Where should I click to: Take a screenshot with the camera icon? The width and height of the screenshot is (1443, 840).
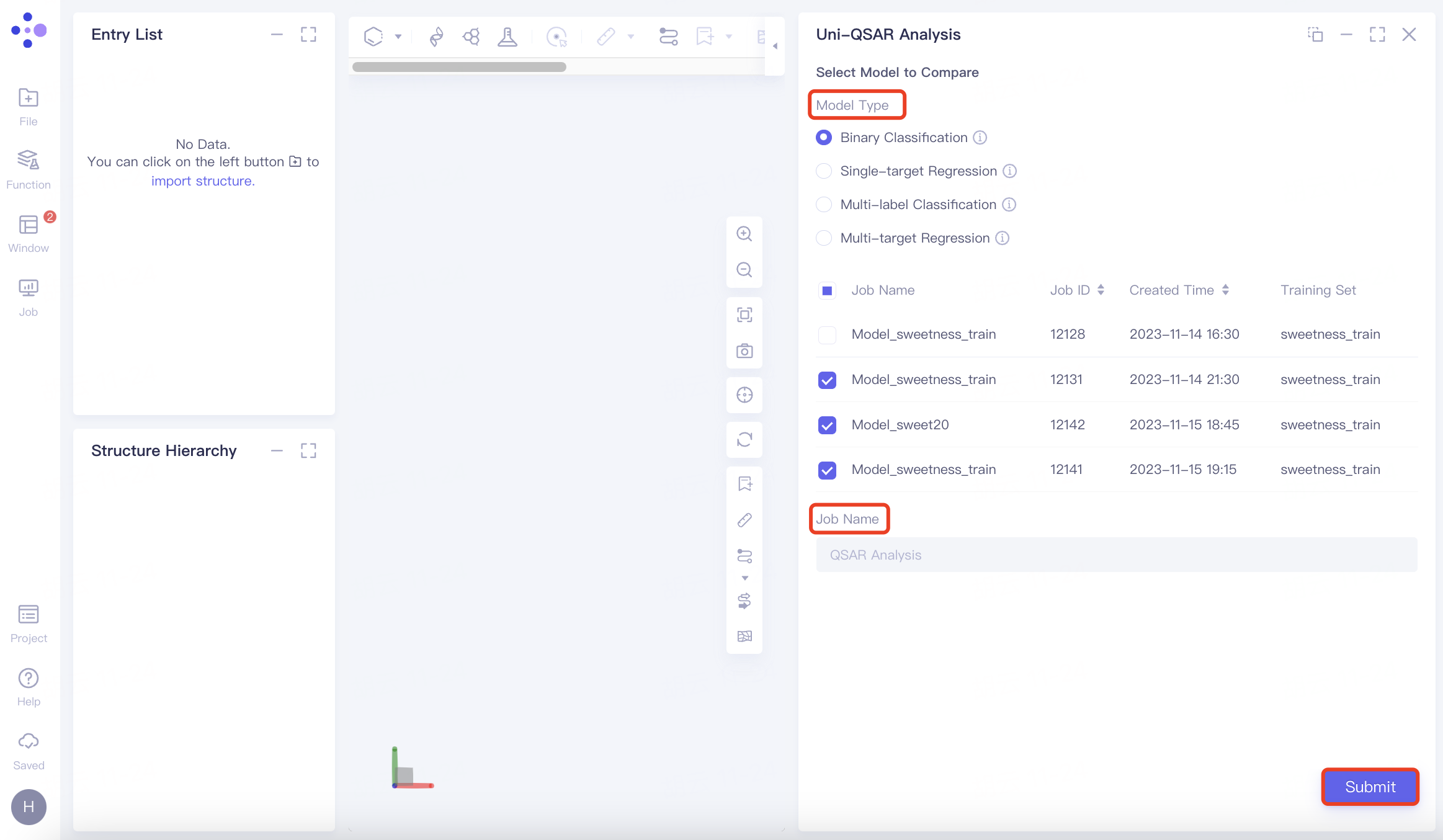[744, 351]
